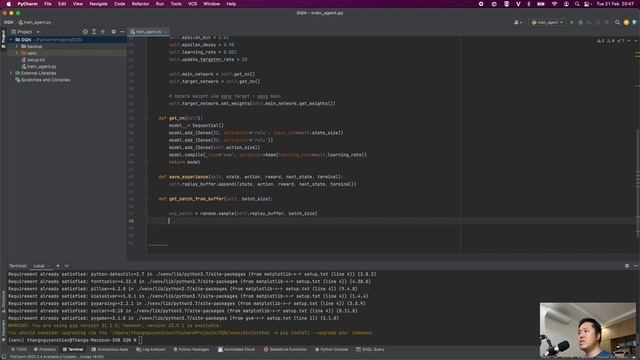Open the Project view selector dropdown arrow
640x360 pixels.
[x=38, y=32]
